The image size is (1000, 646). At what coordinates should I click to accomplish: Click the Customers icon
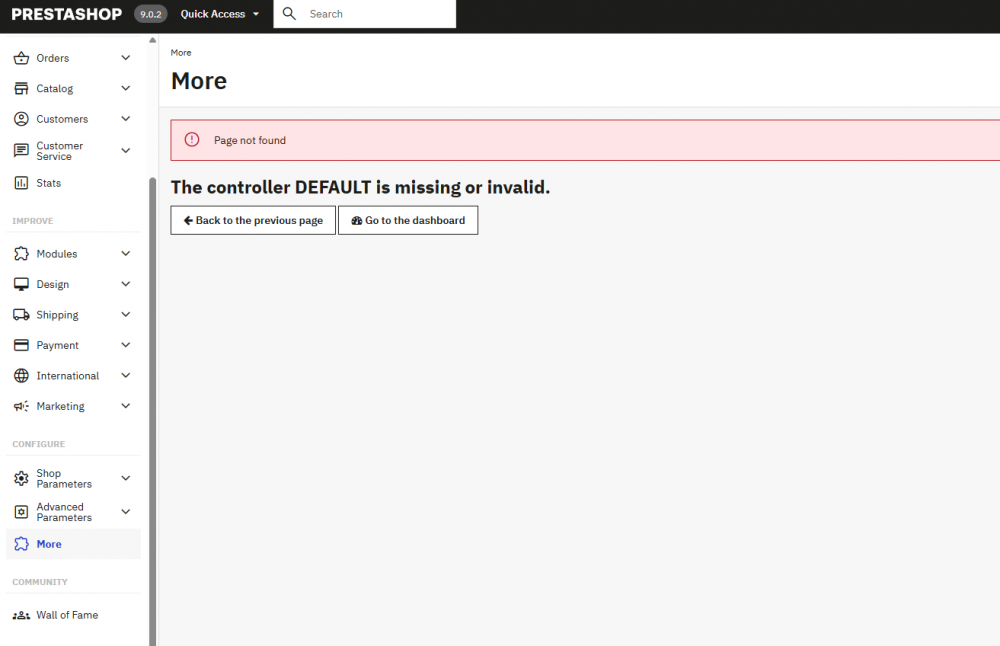coord(21,118)
